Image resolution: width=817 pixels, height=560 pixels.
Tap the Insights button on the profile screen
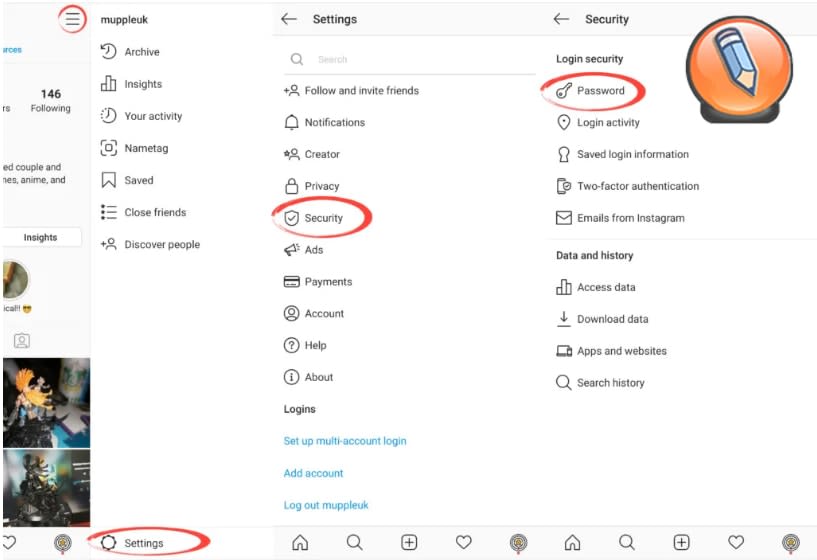tap(41, 237)
